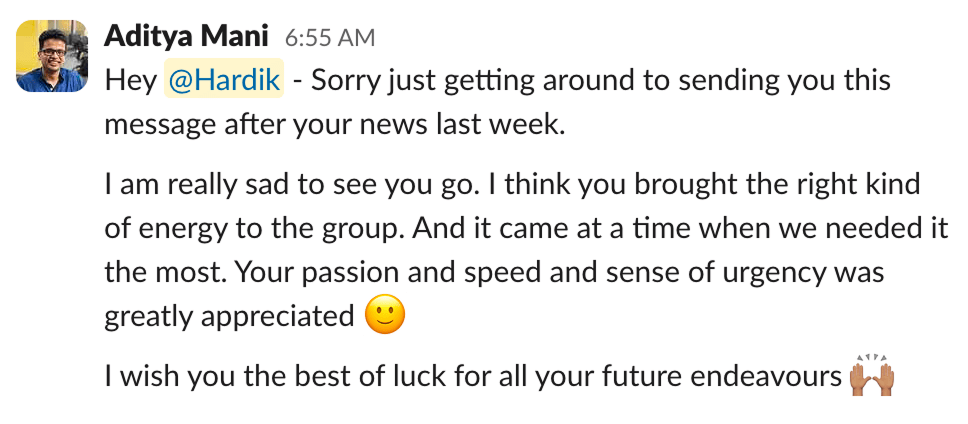Open the Aditya Mani sender name
The height and width of the screenshot is (424, 968).
click(187, 37)
